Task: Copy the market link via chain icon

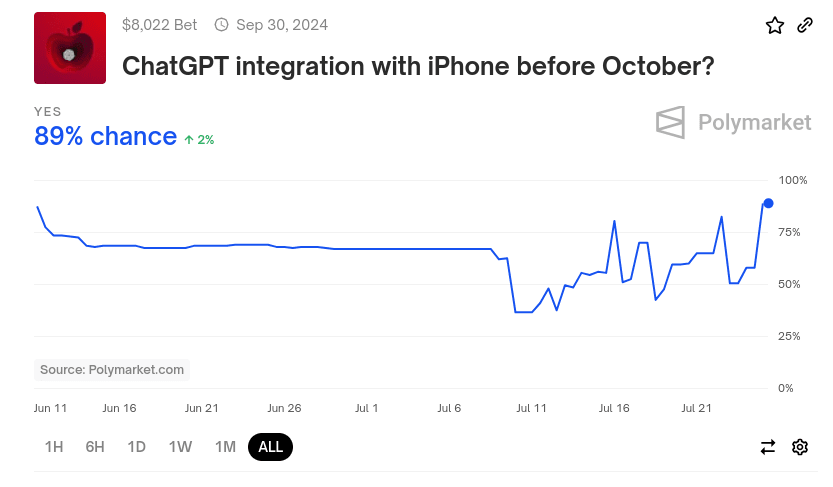Action: (805, 26)
